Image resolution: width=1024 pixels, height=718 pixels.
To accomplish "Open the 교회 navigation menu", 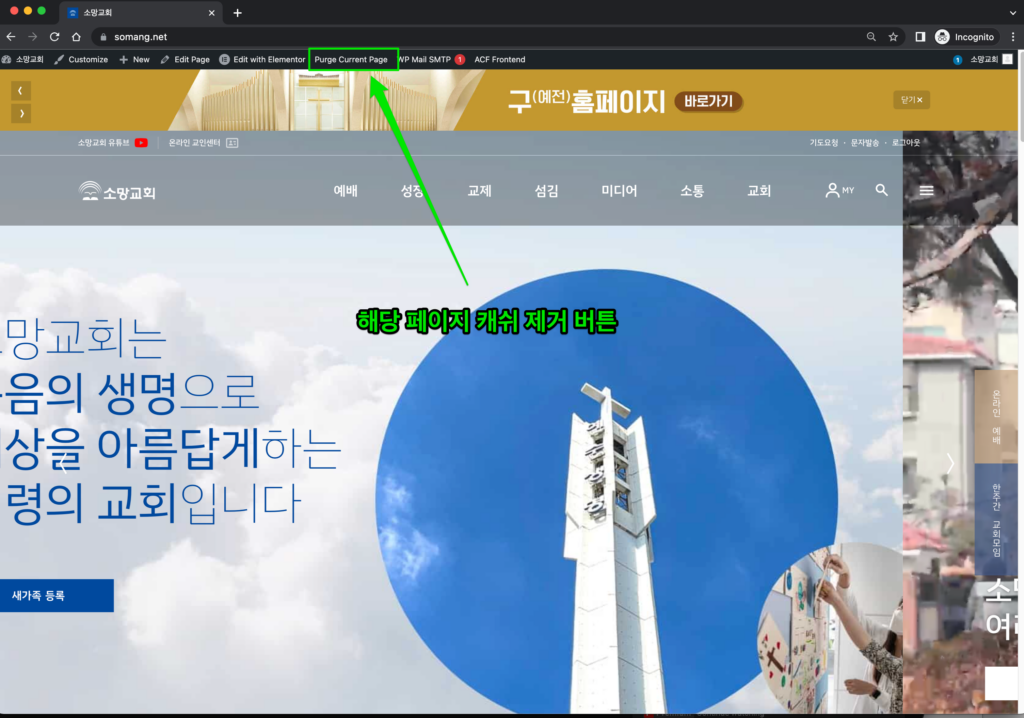I will (x=759, y=191).
